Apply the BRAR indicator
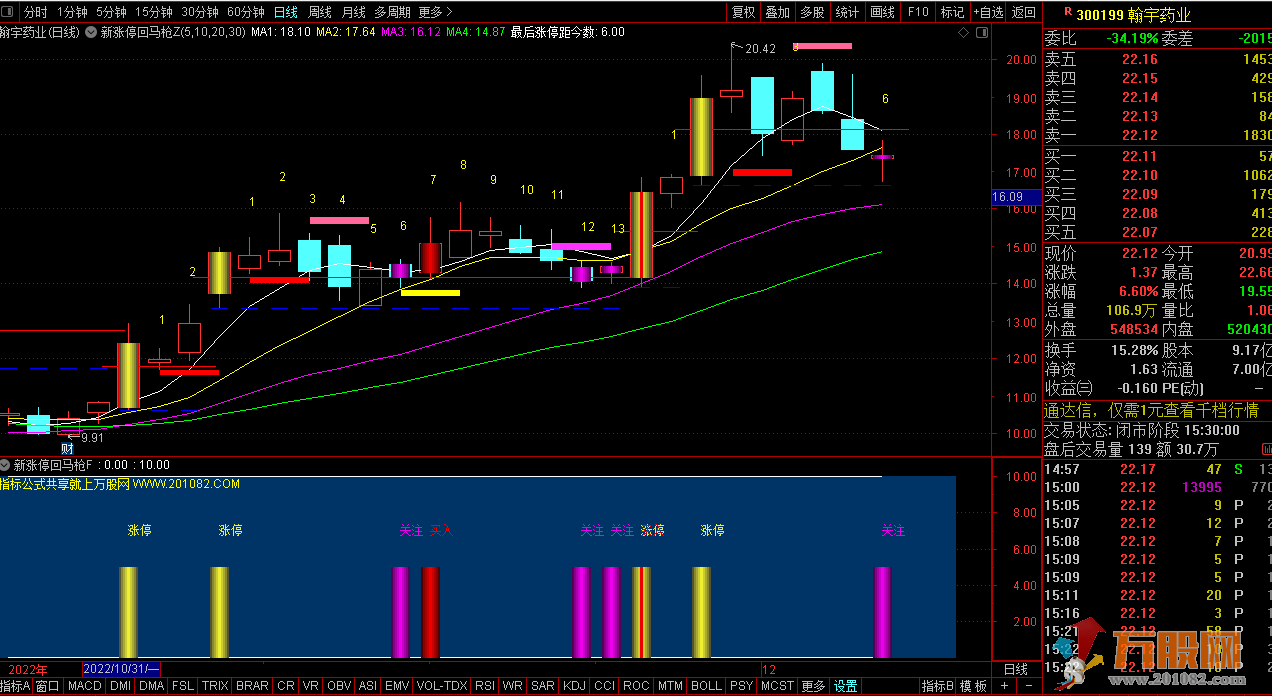Image resolution: width=1272 pixels, height=696 pixels. (252, 686)
